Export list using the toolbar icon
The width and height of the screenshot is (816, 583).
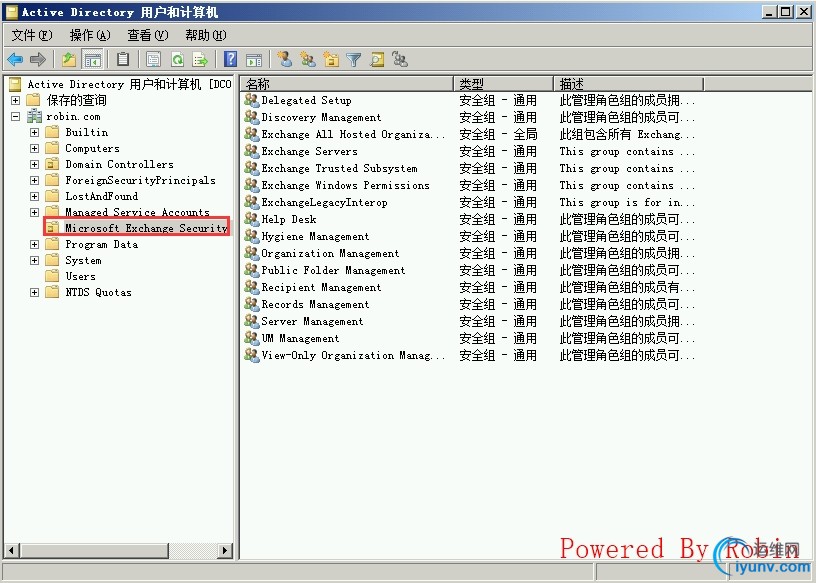200,59
